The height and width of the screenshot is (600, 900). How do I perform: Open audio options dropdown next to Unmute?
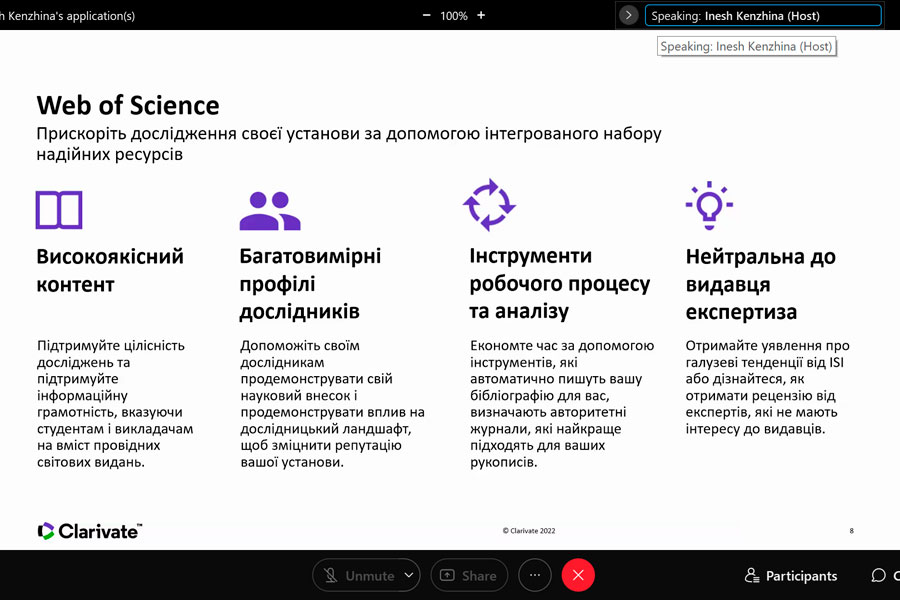(409, 575)
